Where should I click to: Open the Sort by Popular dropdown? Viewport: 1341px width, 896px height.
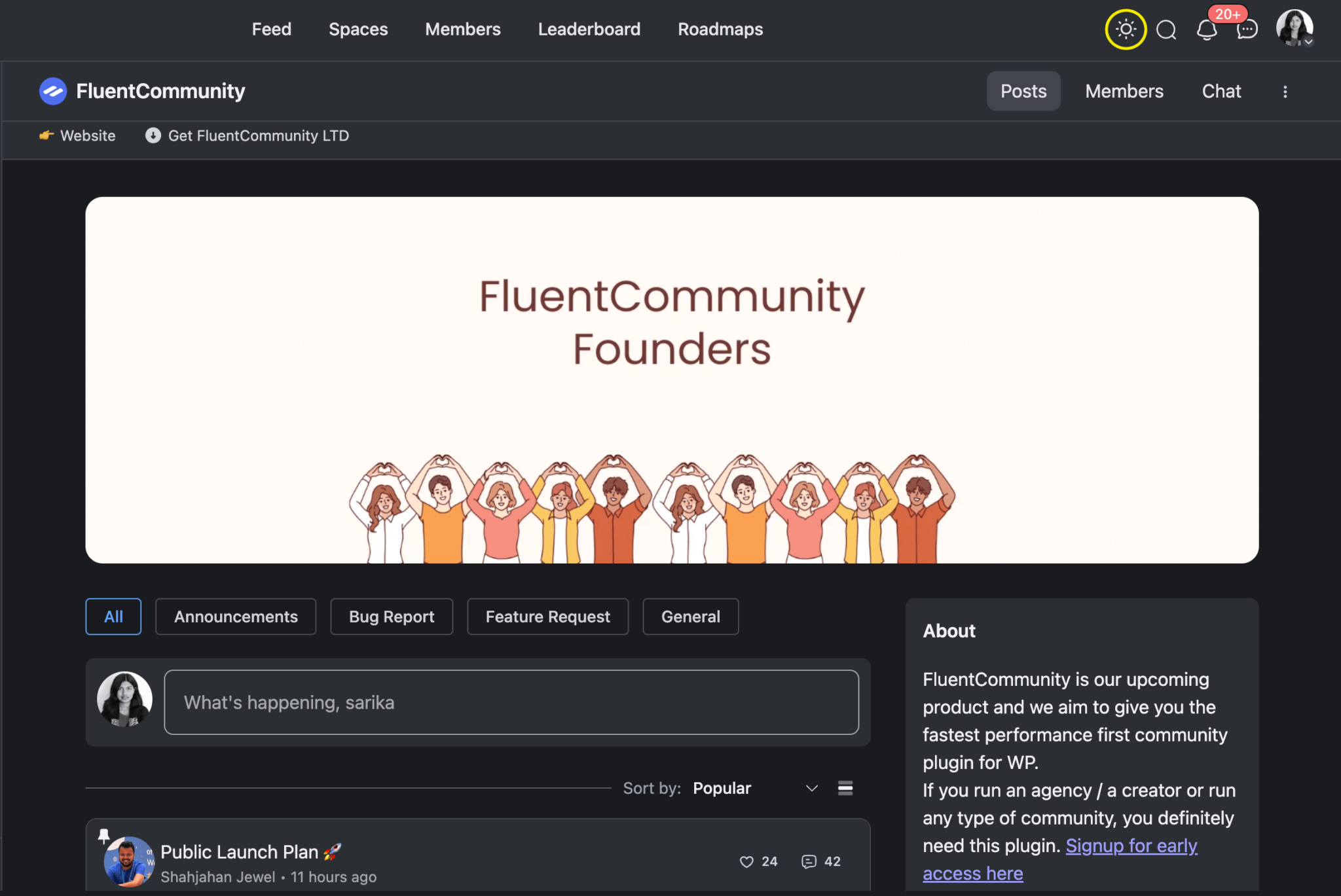752,788
